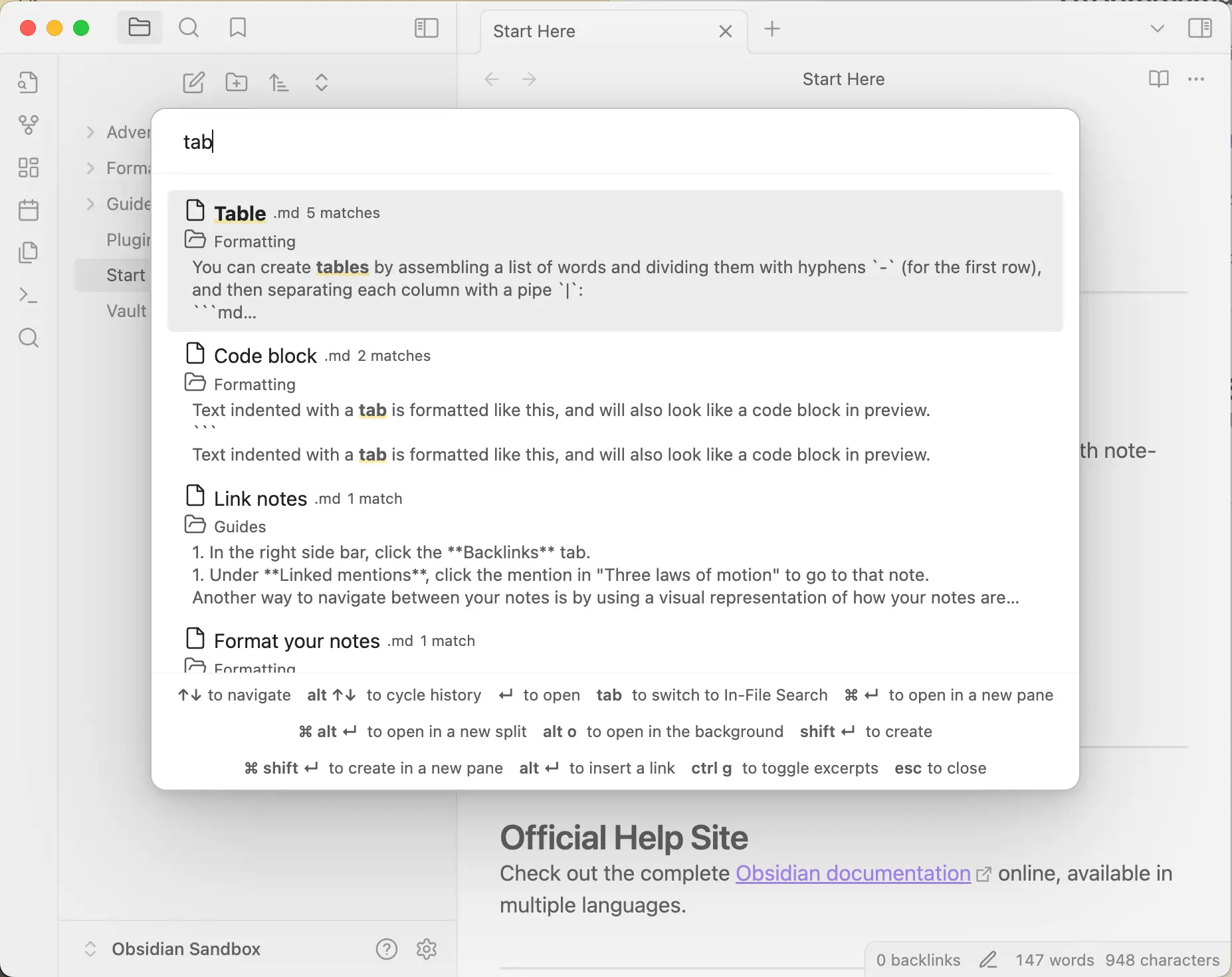Open the tab list dropdown chevron
Viewport: 1232px width, 977px height.
tap(1157, 29)
